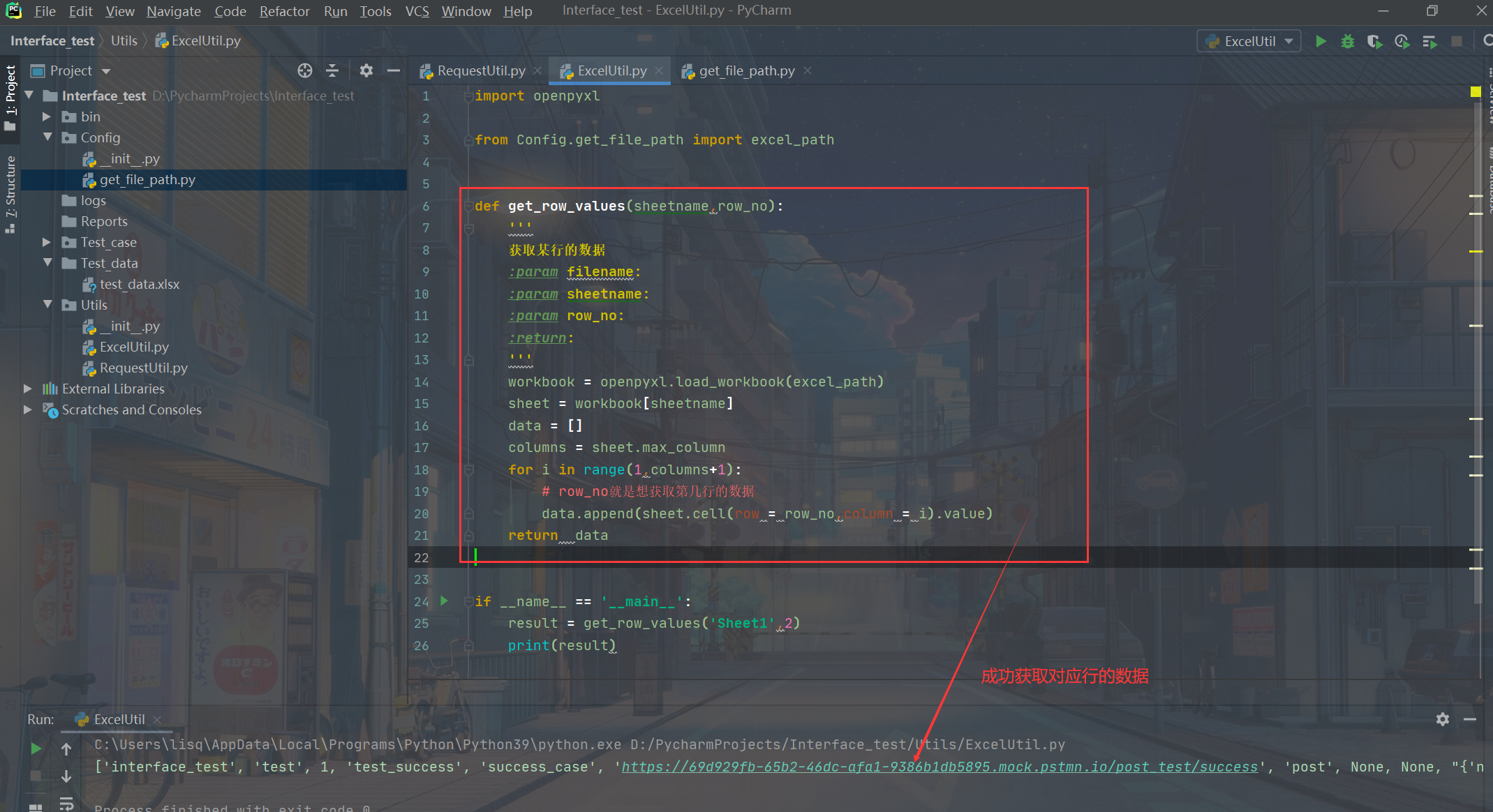Screen dimensions: 1493x812
Task: Click run gutter arrow at line 24
Action: point(445,601)
